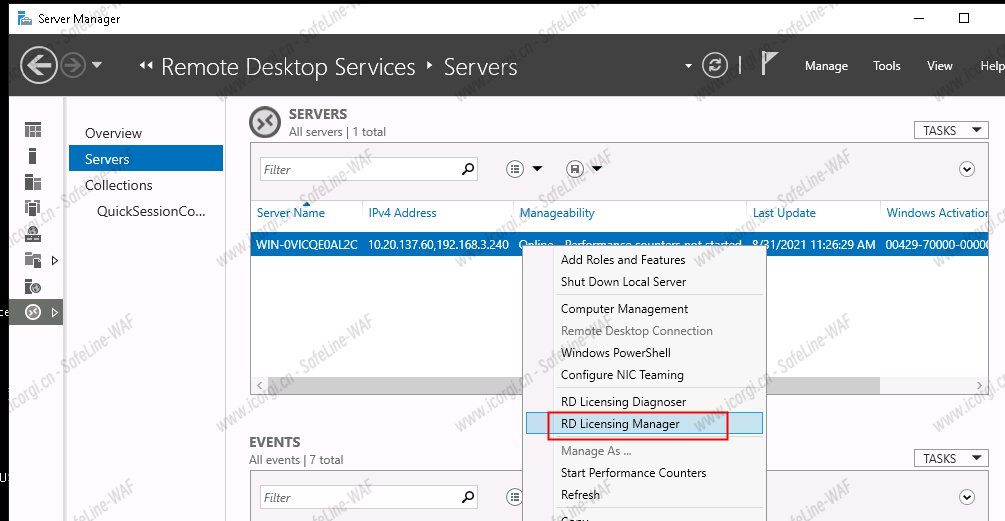Click the Servers breadcrumb title
Viewport: 1005px width, 521px height.
click(481, 67)
